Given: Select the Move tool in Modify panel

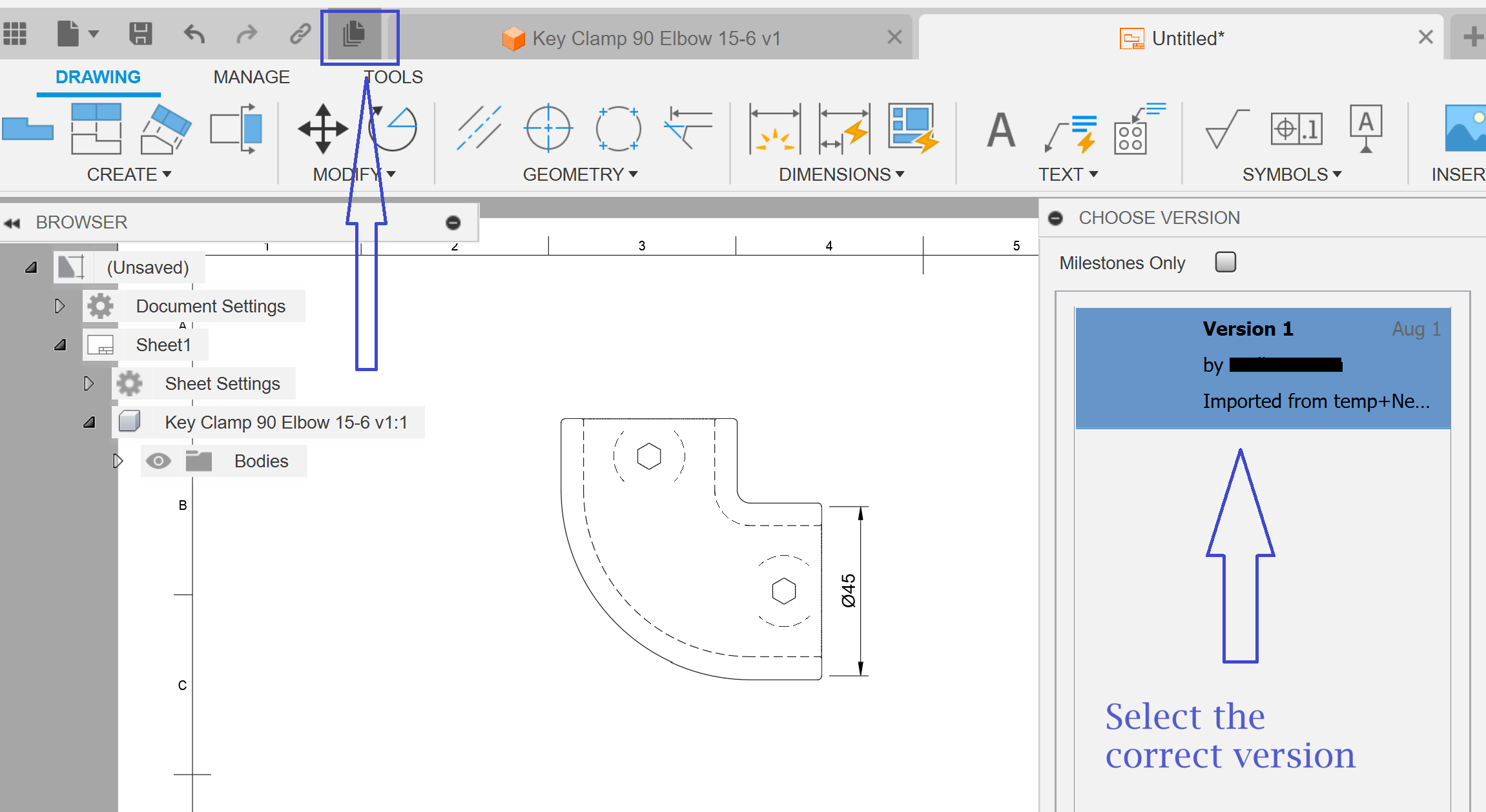Looking at the screenshot, I should [x=322, y=128].
